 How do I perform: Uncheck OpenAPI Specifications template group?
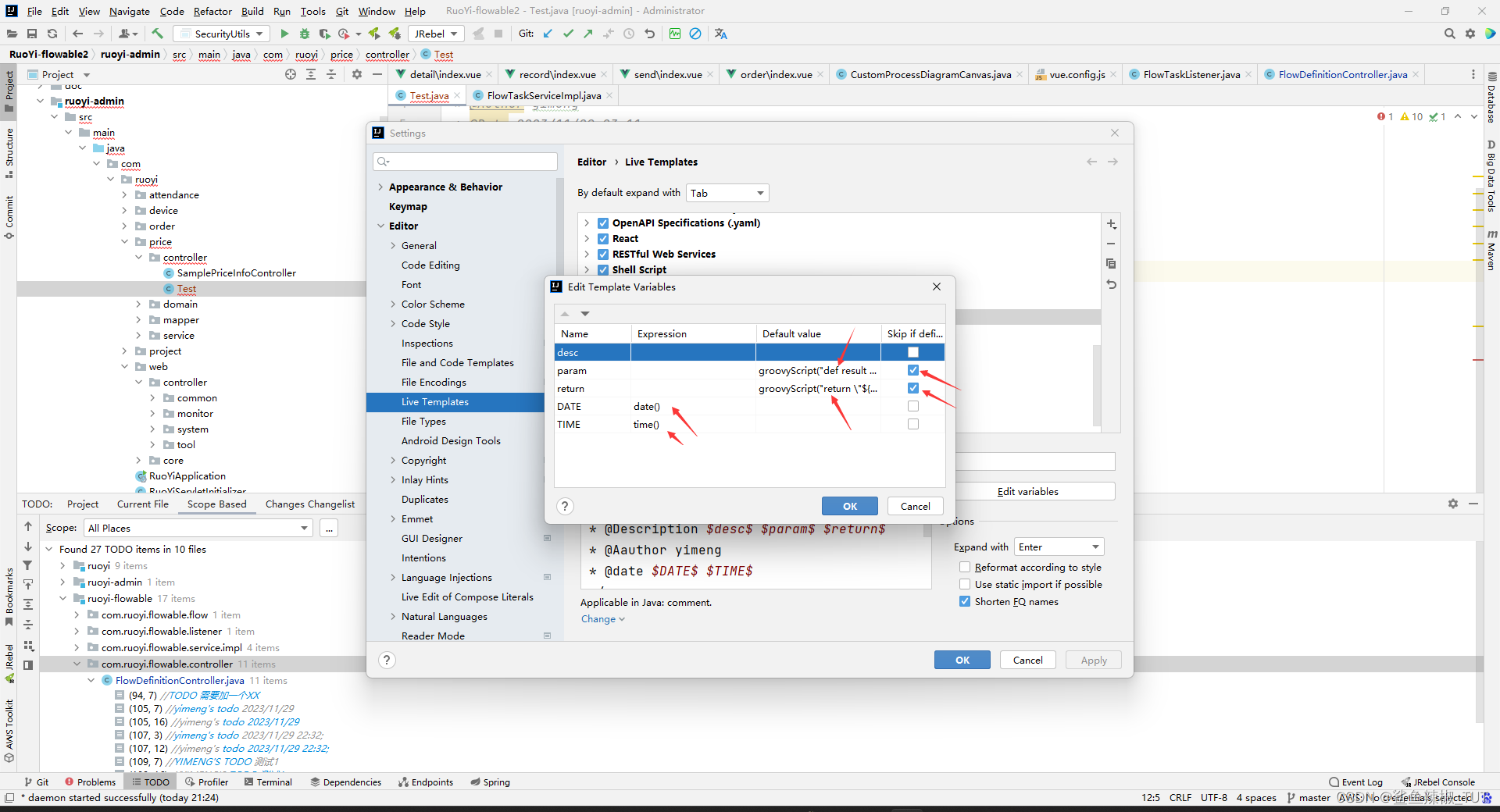click(603, 223)
